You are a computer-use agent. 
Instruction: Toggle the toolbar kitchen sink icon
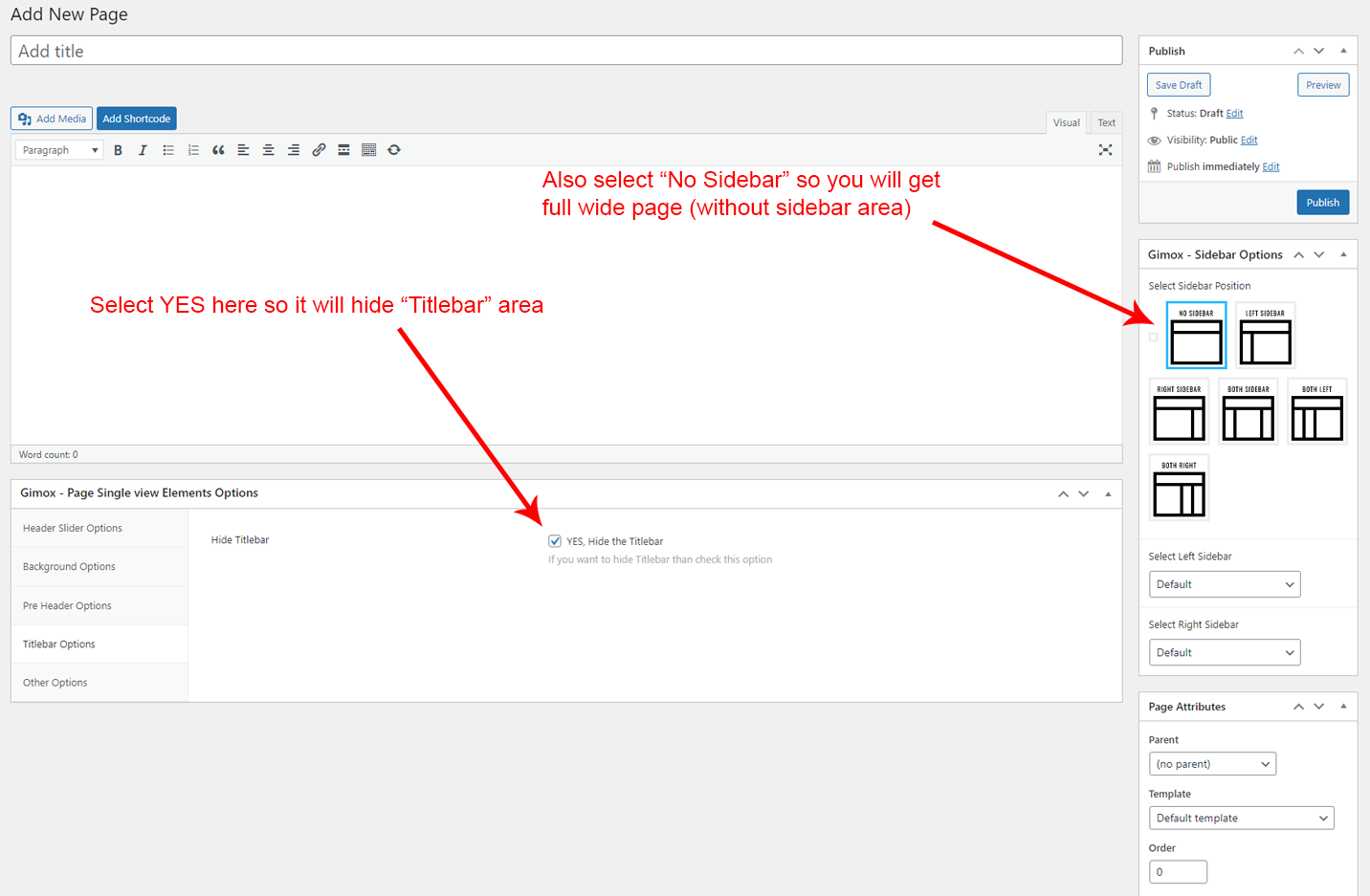point(368,150)
